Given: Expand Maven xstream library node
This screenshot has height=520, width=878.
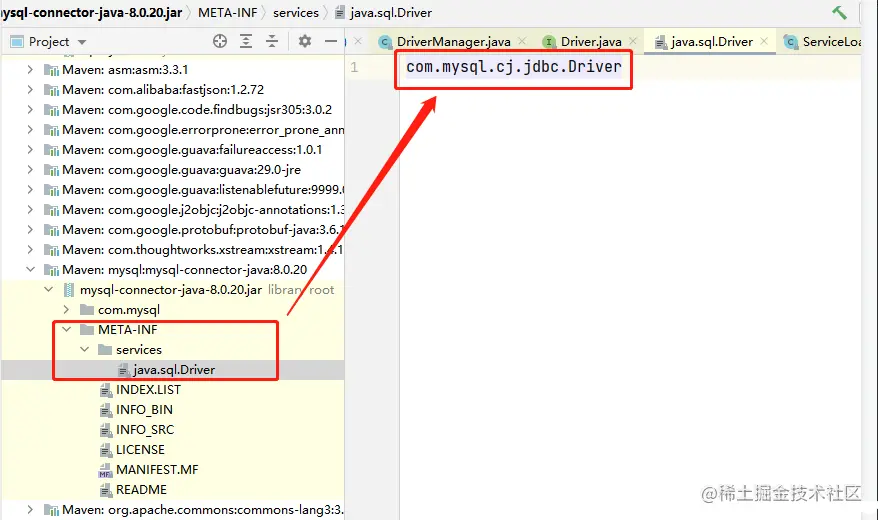Looking at the screenshot, I should [x=30, y=250].
